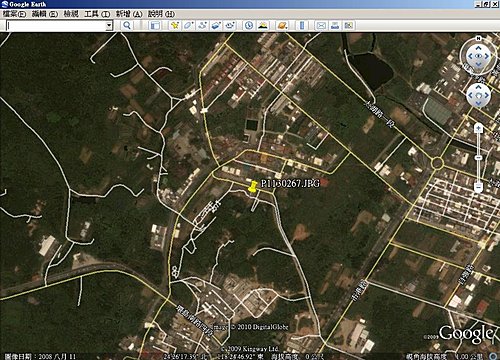Open the 新增(A) menu
This screenshot has height=360, width=500.
(129, 14)
